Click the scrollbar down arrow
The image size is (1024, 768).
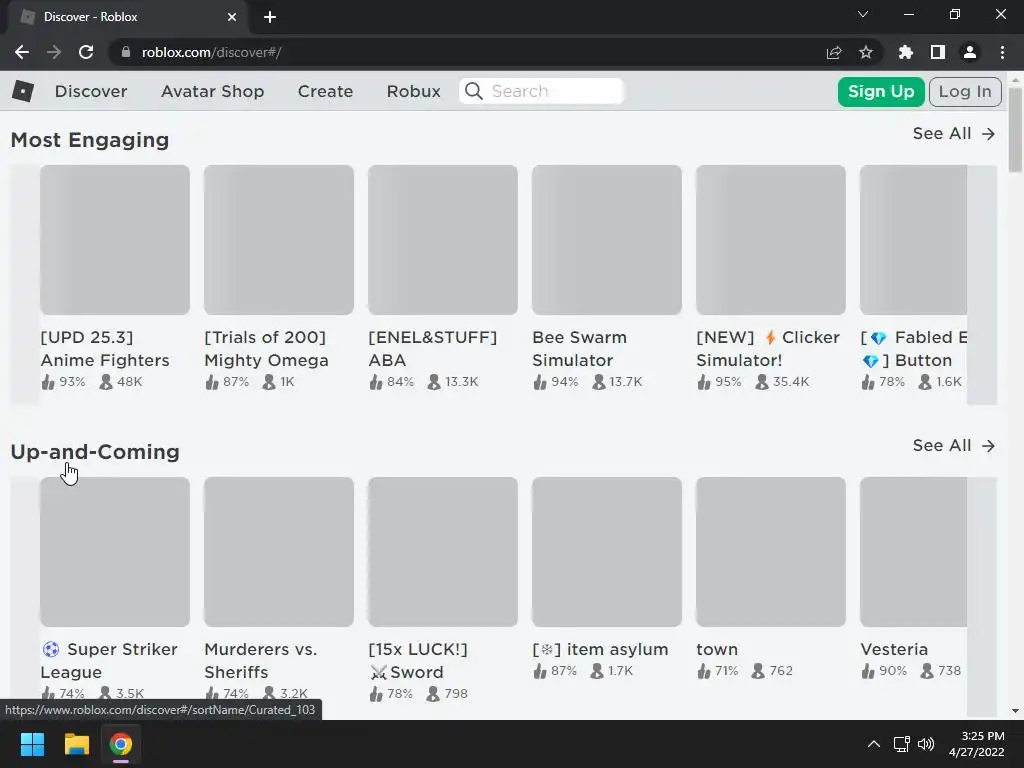[x=1015, y=711]
